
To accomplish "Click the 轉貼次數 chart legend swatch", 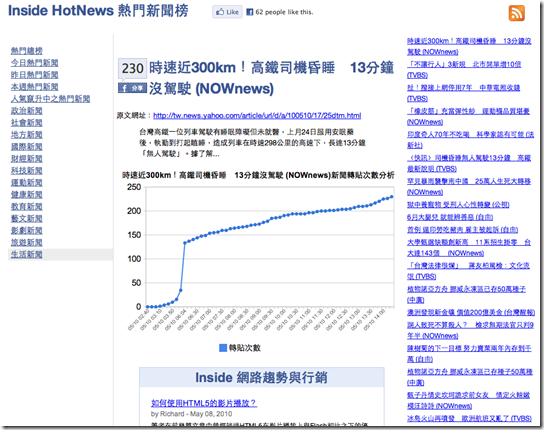I will click(223, 348).
